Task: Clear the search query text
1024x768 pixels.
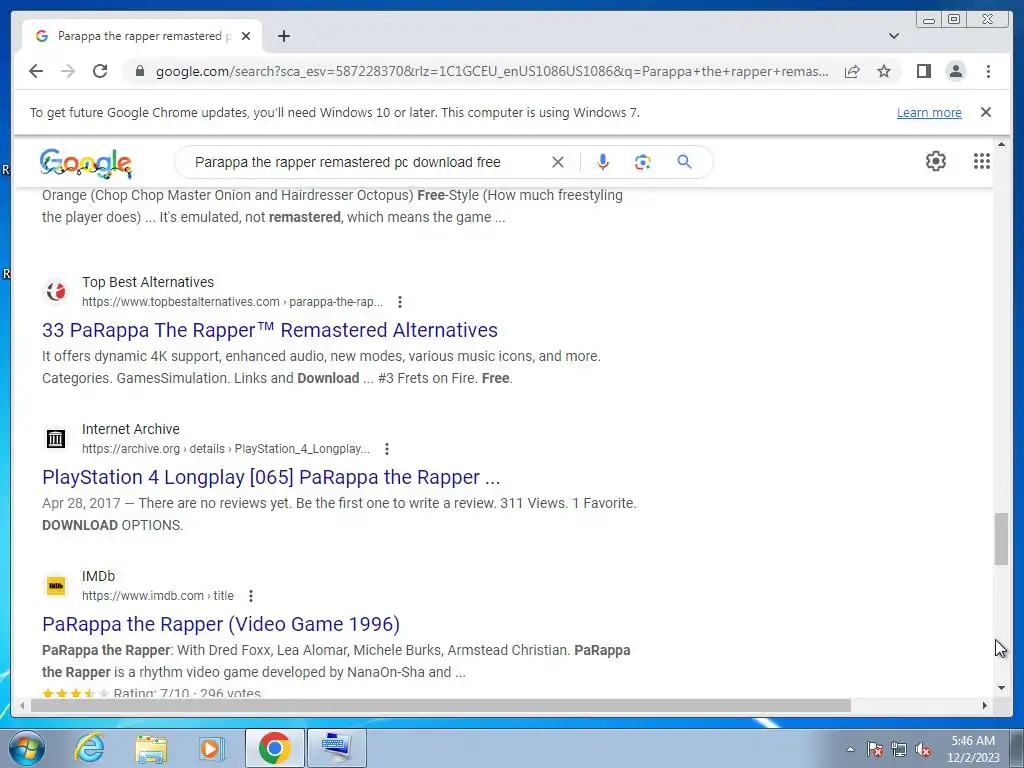Action: pyautogui.click(x=557, y=162)
